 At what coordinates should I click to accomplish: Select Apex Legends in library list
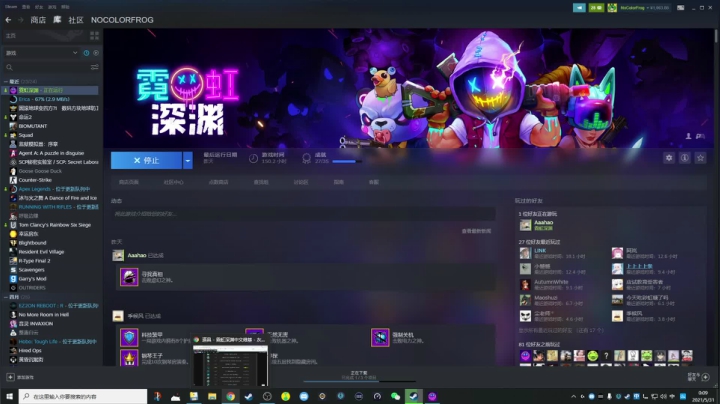[54, 189]
